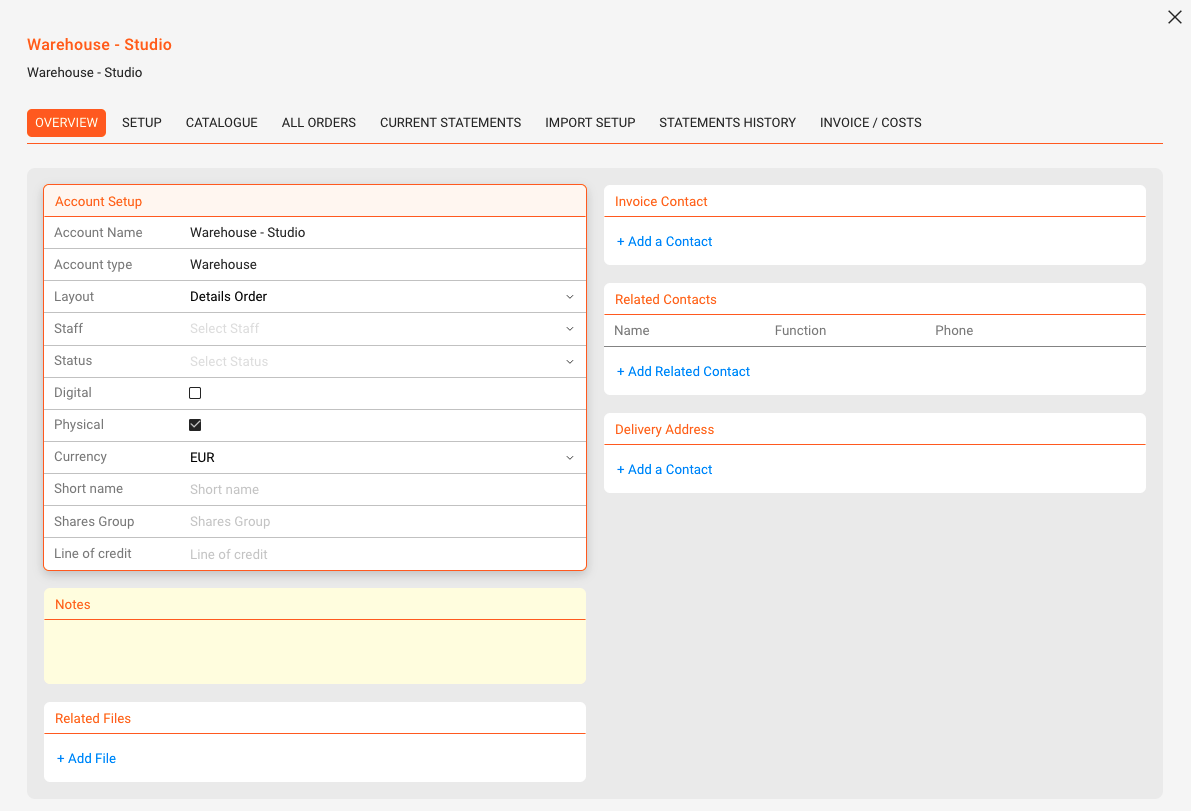
Task: Click into the Short name field
Action: [380, 490]
